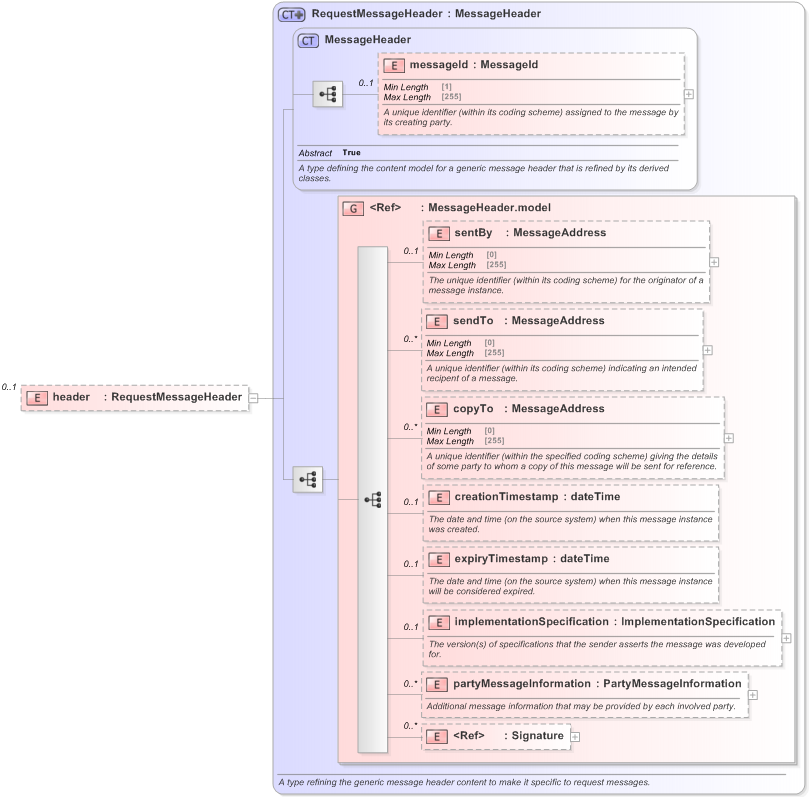Expand the Signature reference plus box
Image resolution: width=809 pixels, height=797 pixels.
[573, 735]
